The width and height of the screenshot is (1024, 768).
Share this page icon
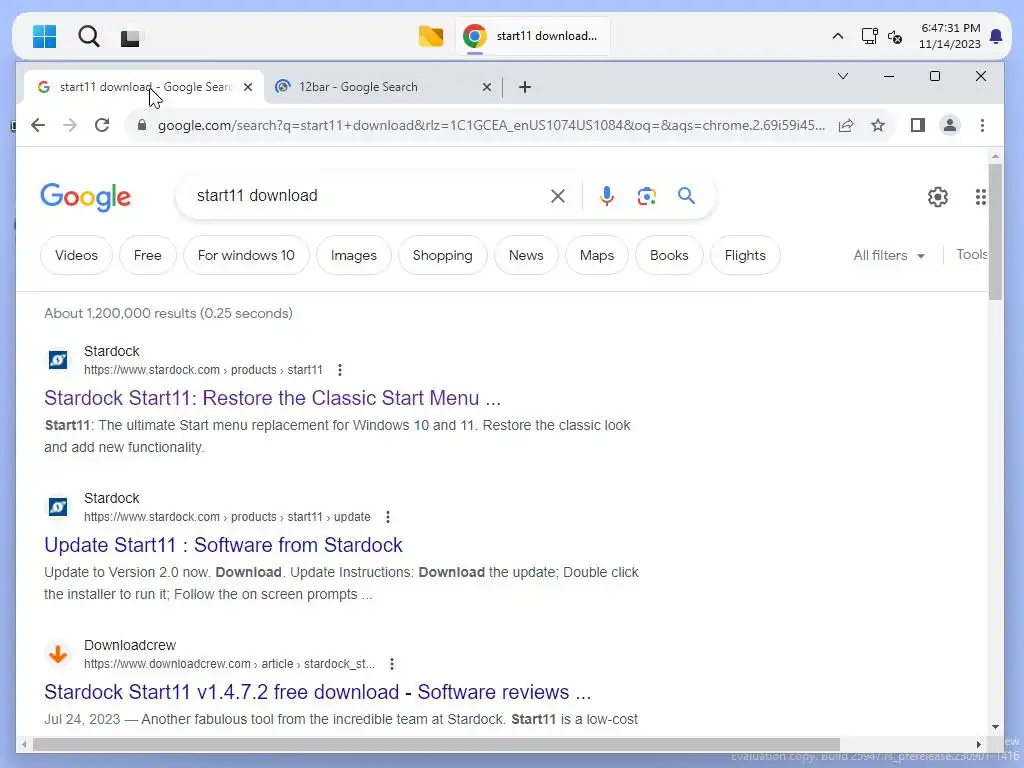(x=846, y=125)
